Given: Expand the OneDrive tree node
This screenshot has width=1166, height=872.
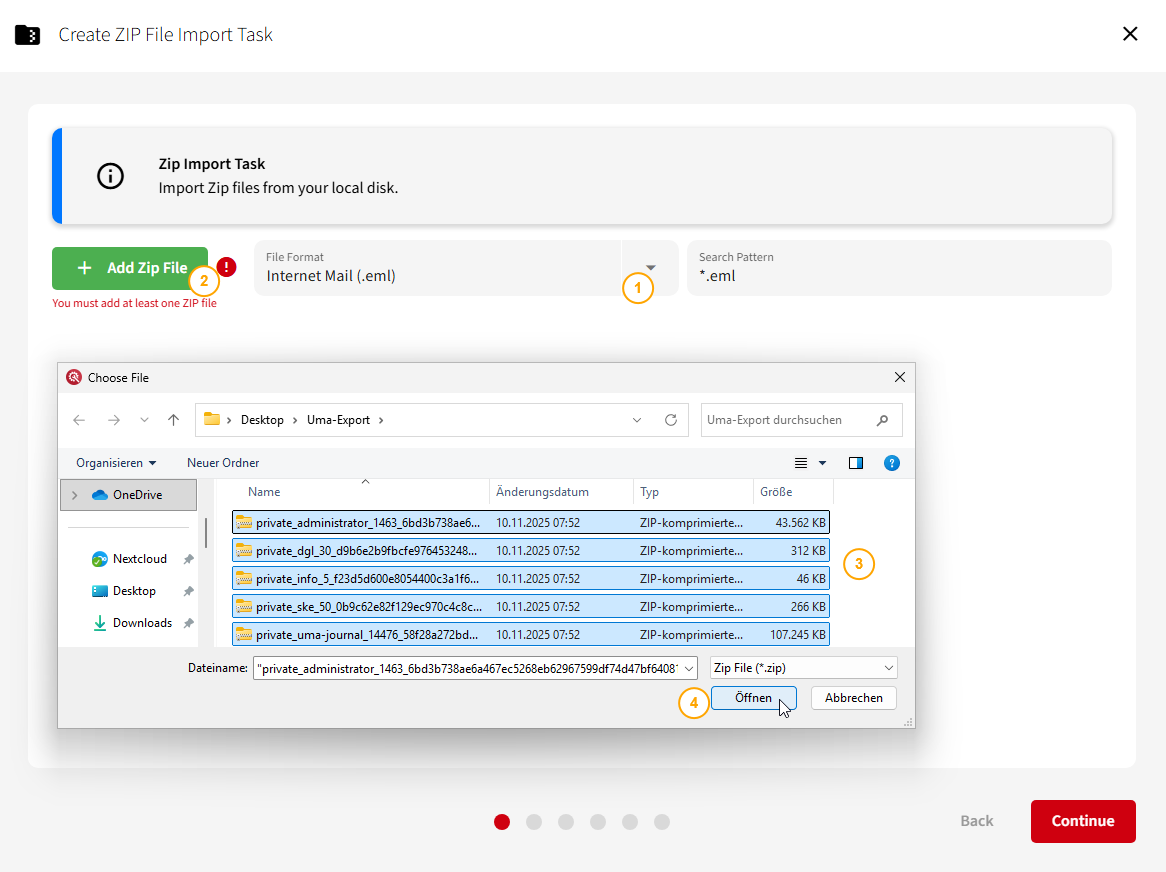Looking at the screenshot, I should (75, 495).
